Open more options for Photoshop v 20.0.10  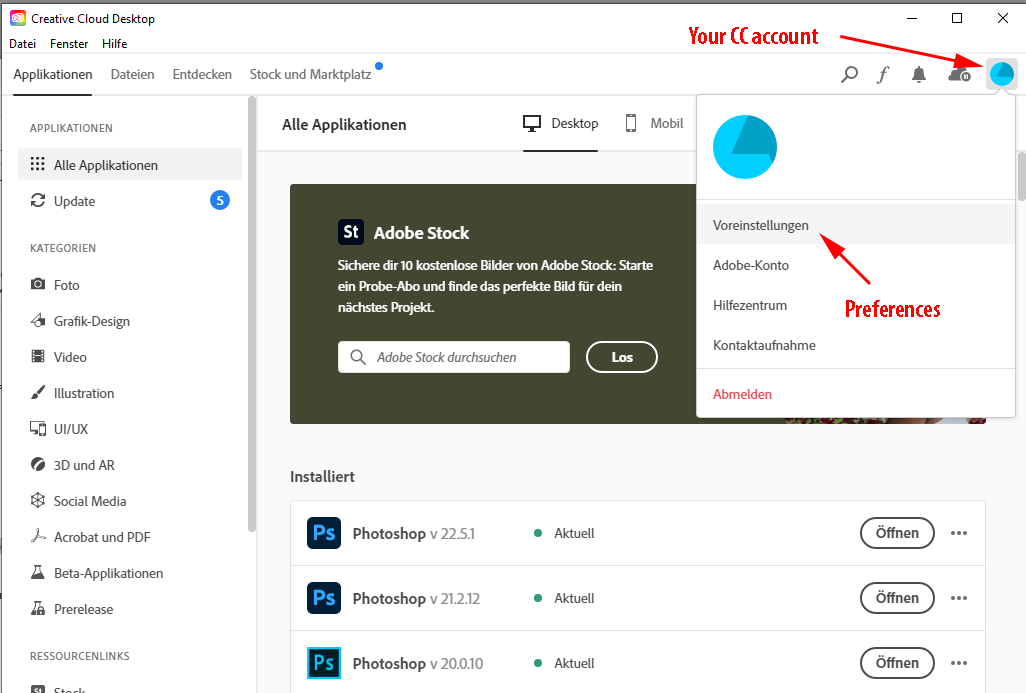tap(959, 663)
